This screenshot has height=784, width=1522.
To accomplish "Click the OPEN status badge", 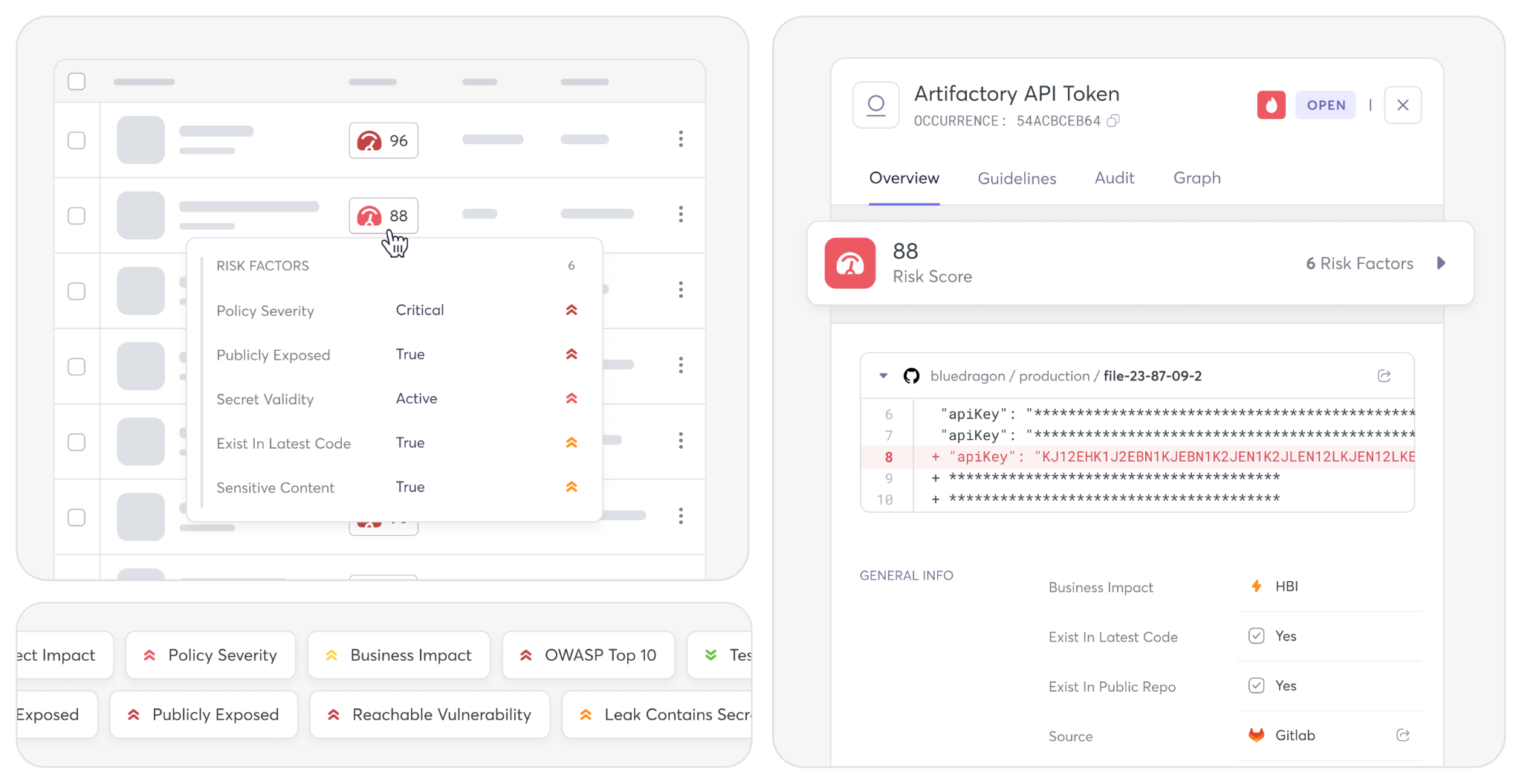I will tap(1325, 105).
